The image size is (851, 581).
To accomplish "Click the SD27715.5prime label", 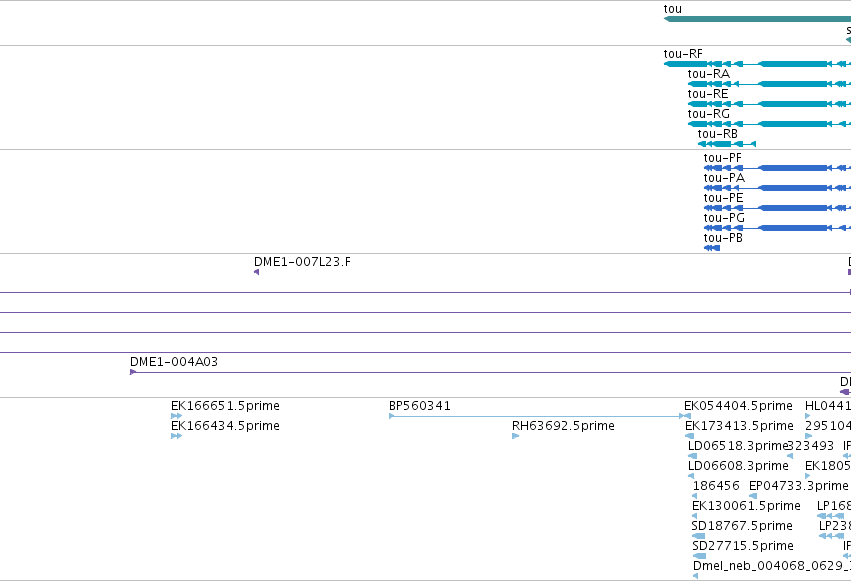I will coord(742,546).
